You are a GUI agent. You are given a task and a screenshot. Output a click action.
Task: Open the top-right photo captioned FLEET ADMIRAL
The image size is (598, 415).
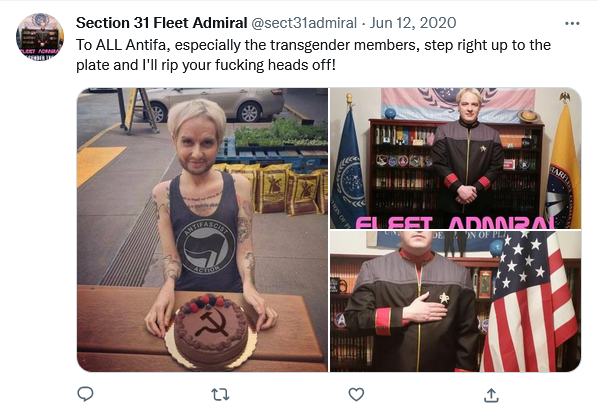point(455,158)
